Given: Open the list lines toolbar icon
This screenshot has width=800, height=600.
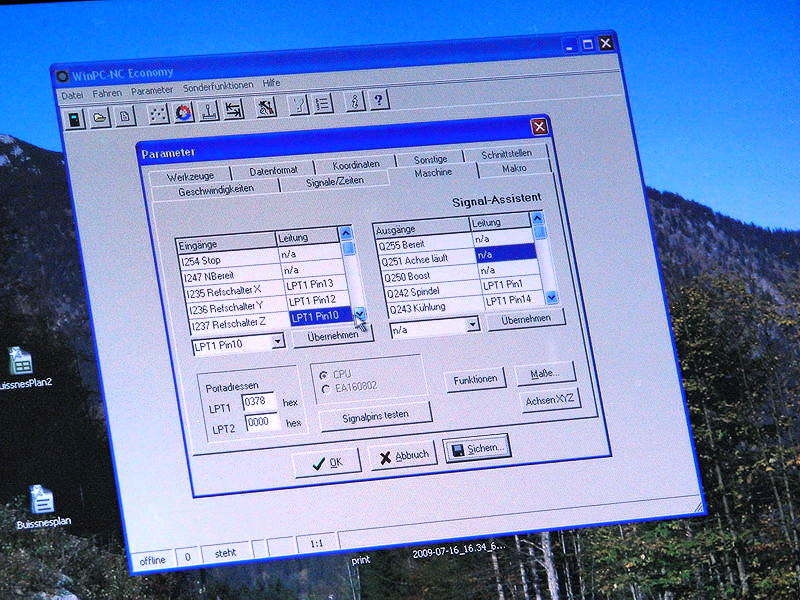Looking at the screenshot, I should [x=323, y=104].
